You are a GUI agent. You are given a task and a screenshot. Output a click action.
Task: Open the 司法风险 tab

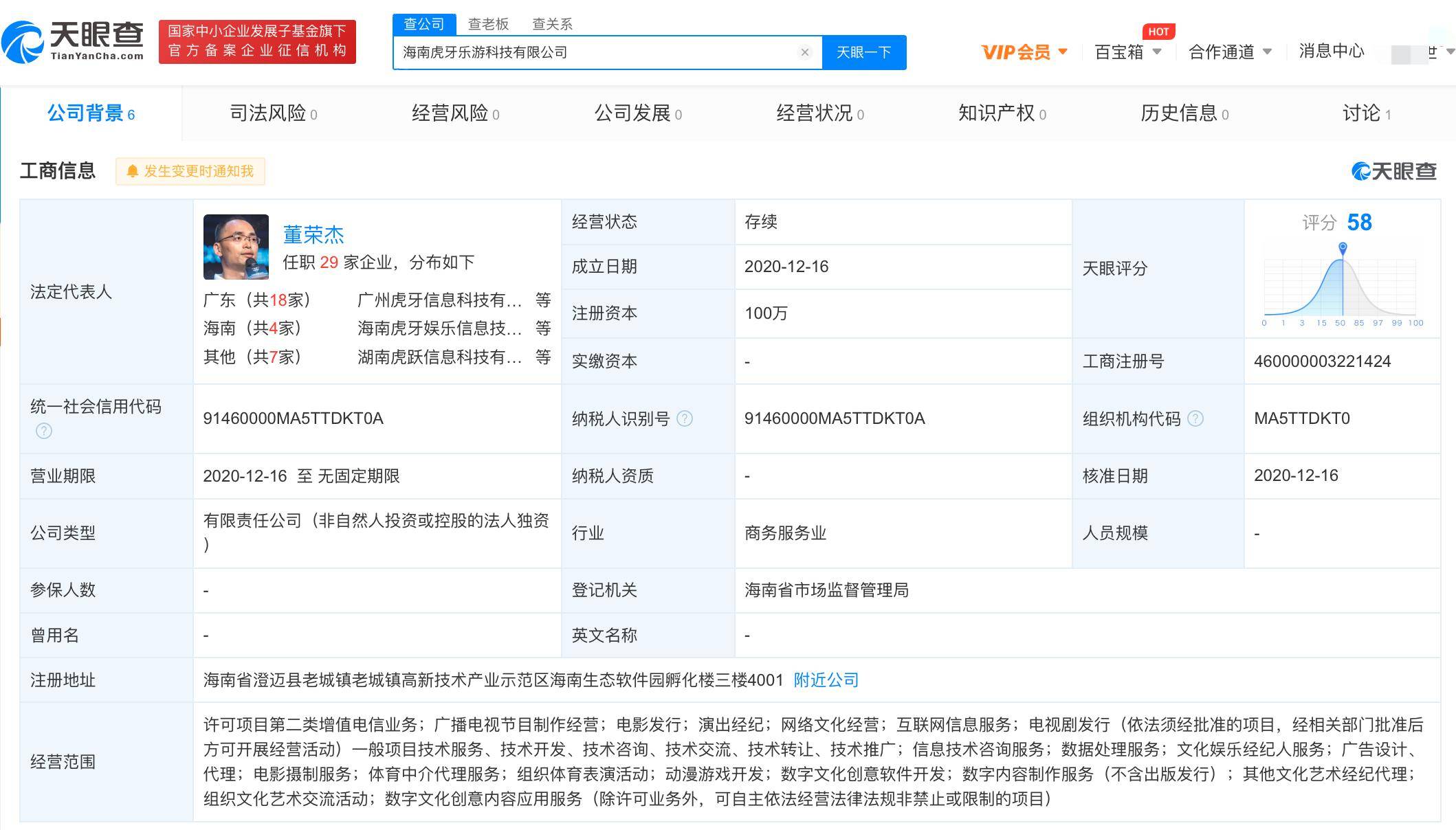[273, 113]
